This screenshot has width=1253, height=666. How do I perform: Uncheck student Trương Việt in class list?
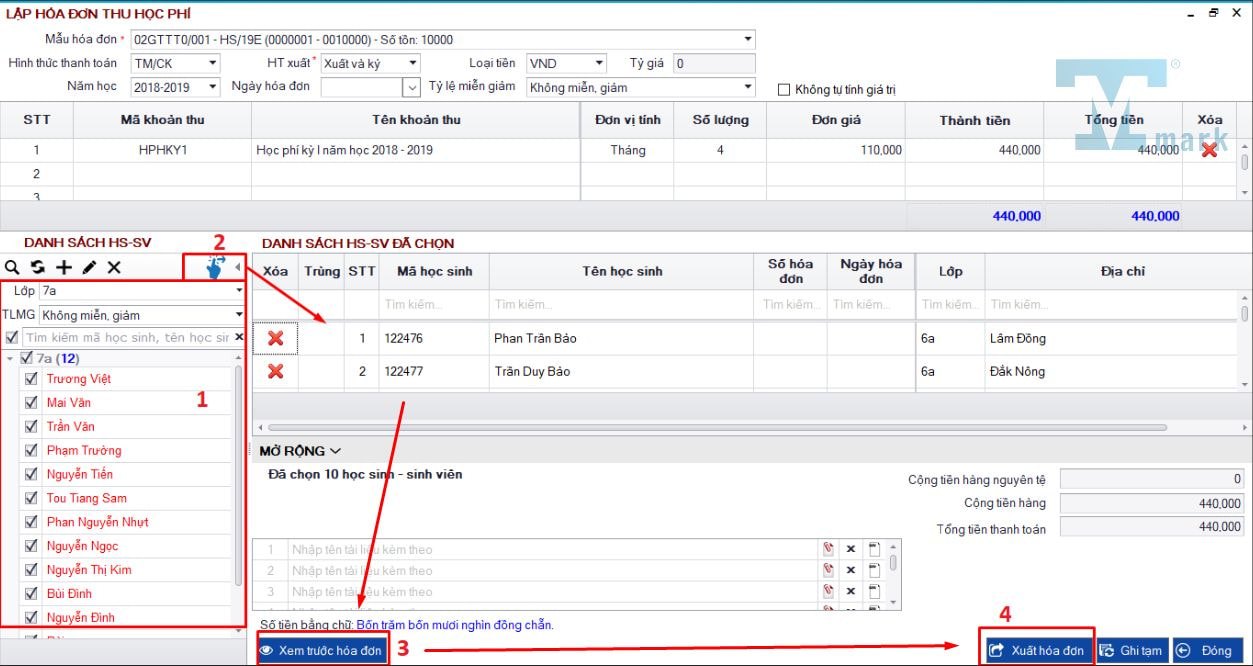pyautogui.click(x=31, y=379)
